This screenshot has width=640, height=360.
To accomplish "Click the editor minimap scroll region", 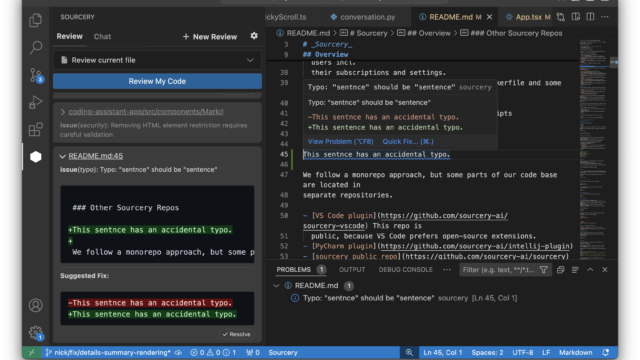I will click(x=594, y=149).
